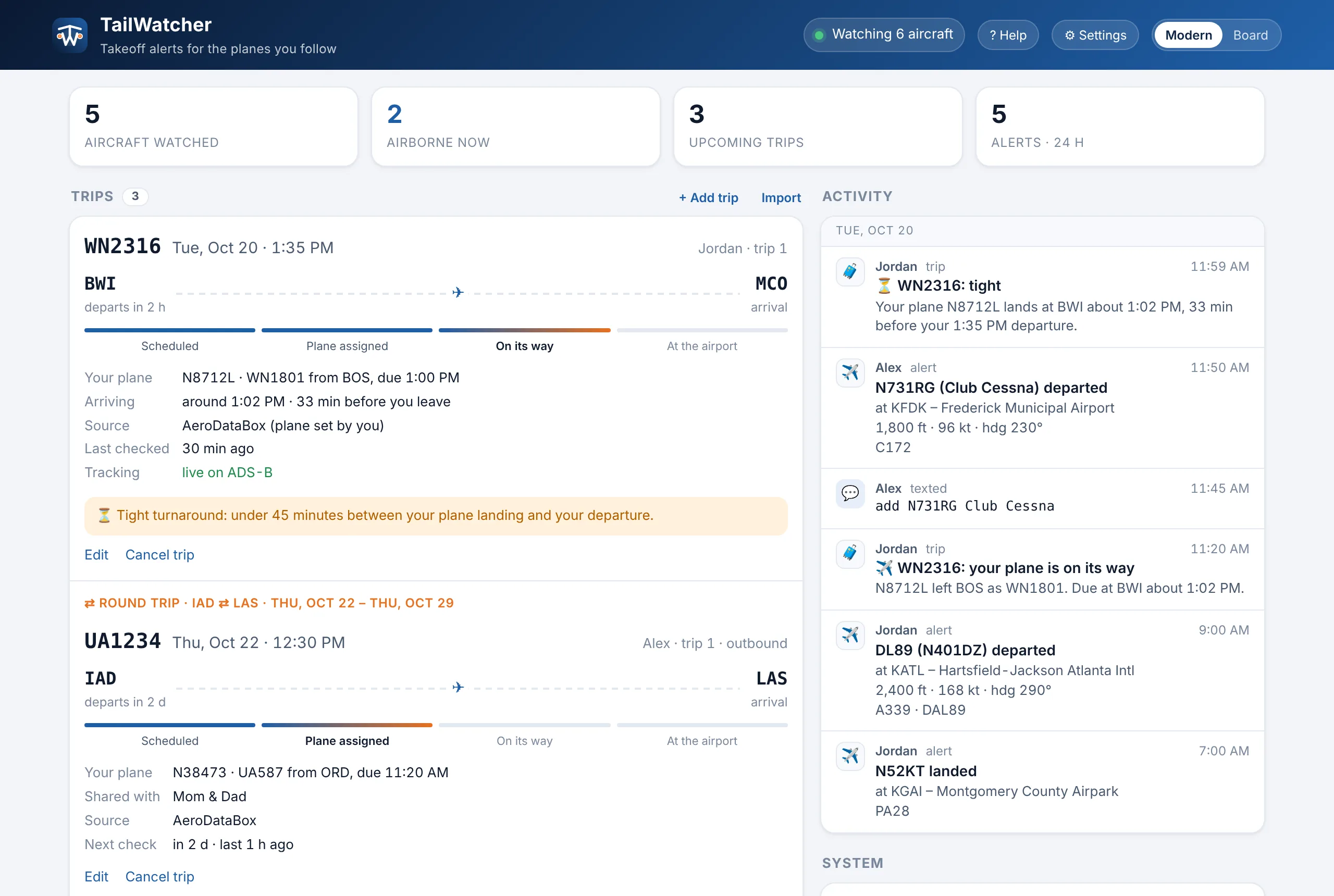Edit the WN2316 trip
1334x896 pixels.
[96, 555]
